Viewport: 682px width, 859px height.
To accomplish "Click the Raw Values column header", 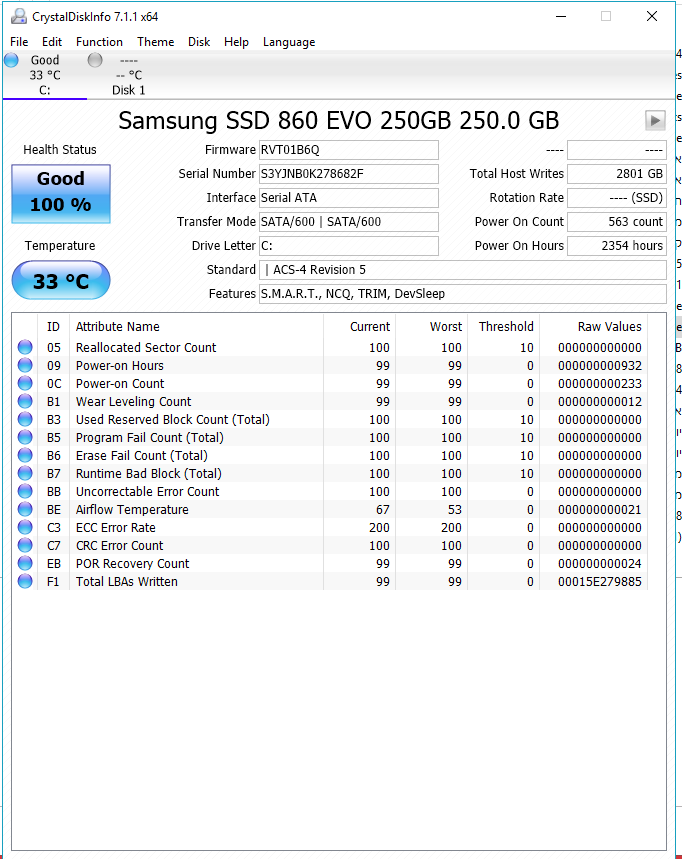I will (x=593, y=327).
